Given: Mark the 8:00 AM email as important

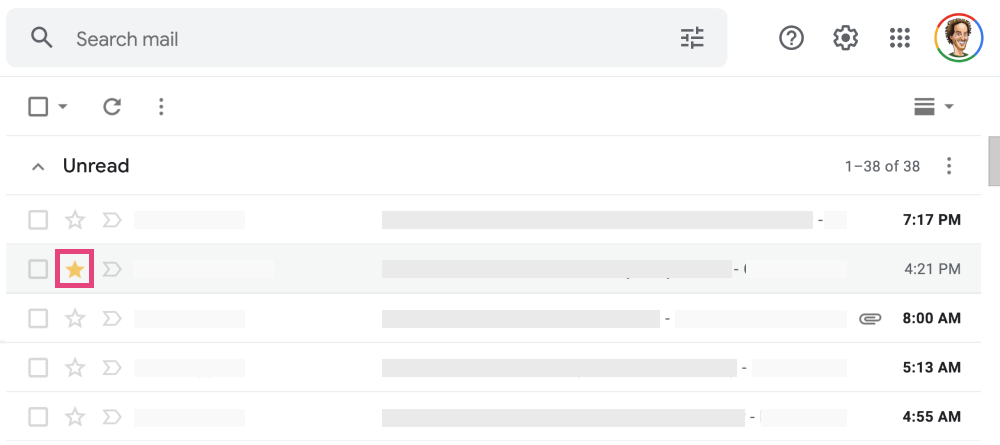Looking at the screenshot, I should (112, 319).
